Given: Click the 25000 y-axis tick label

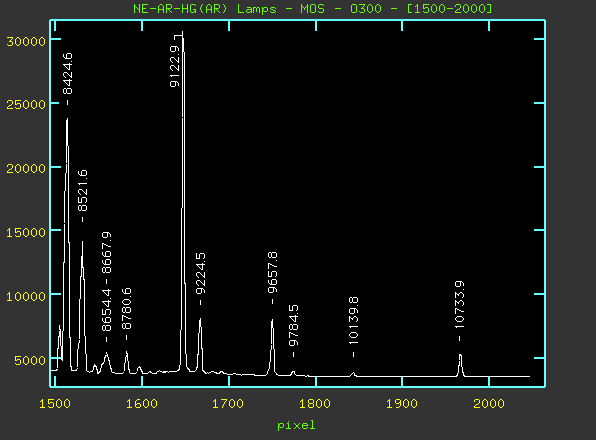Looking at the screenshot, I should pos(26,104).
